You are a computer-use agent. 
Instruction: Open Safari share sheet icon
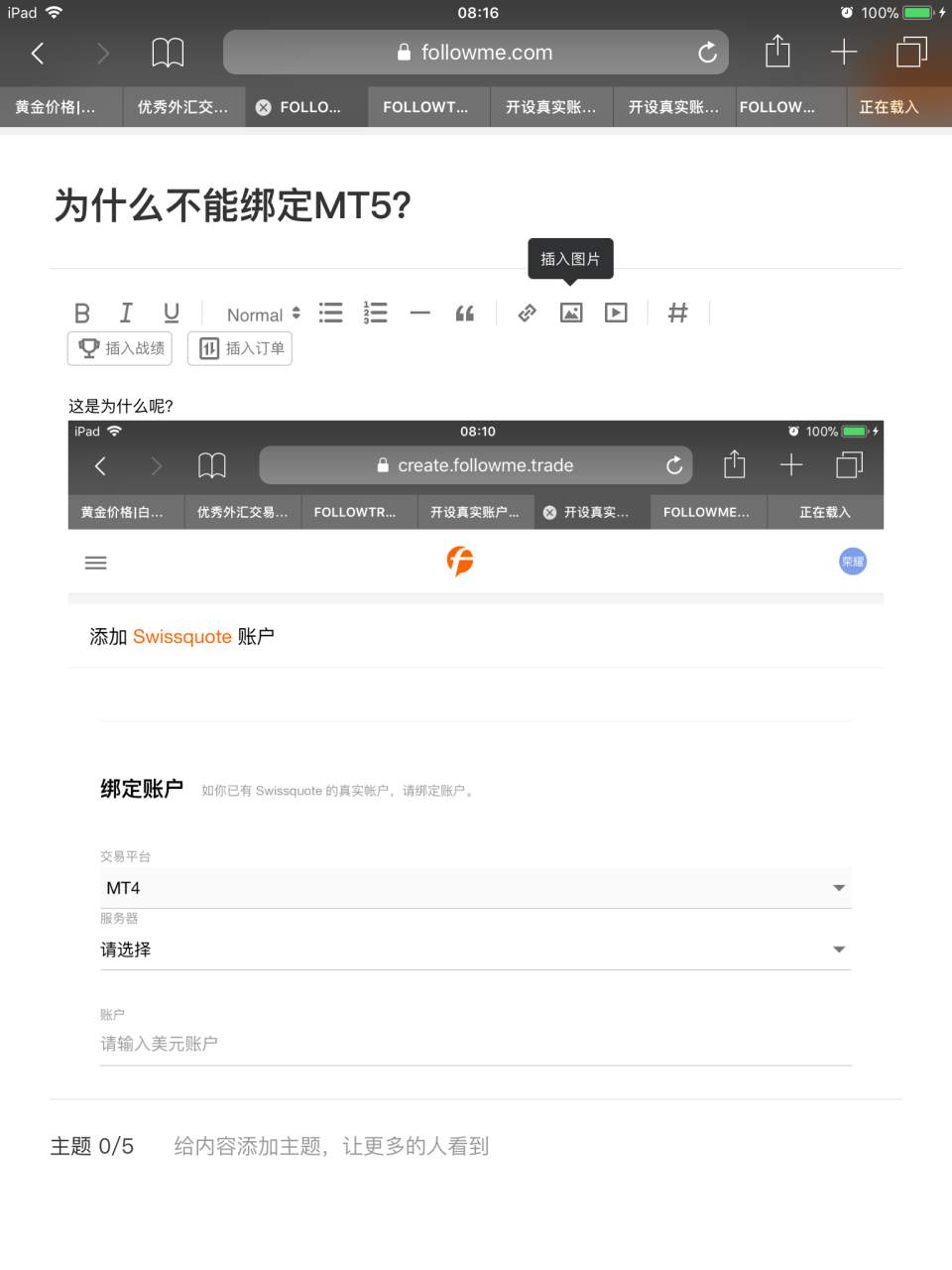tap(777, 51)
